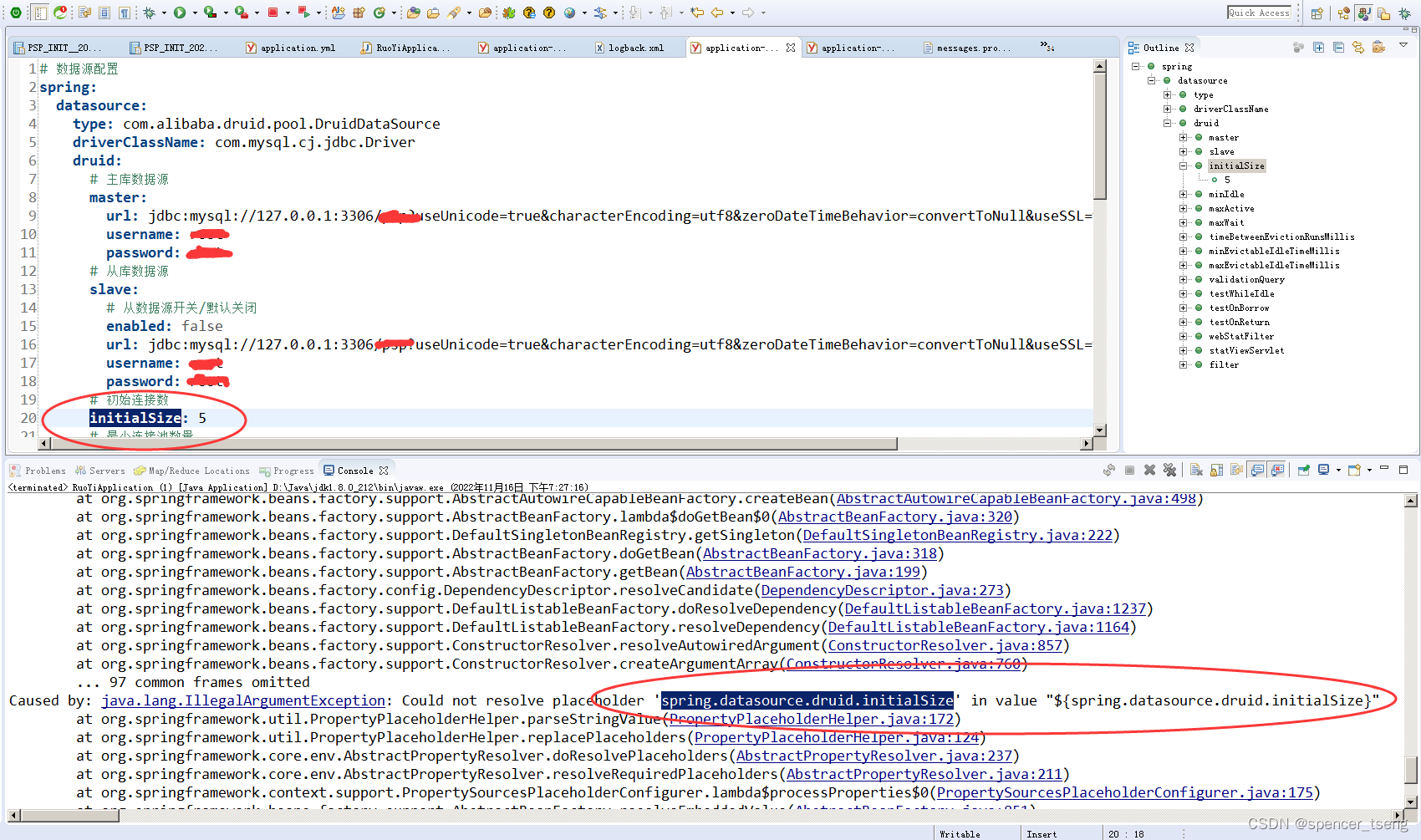Expand the validationQuery node in Outline

click(1184, 279)
